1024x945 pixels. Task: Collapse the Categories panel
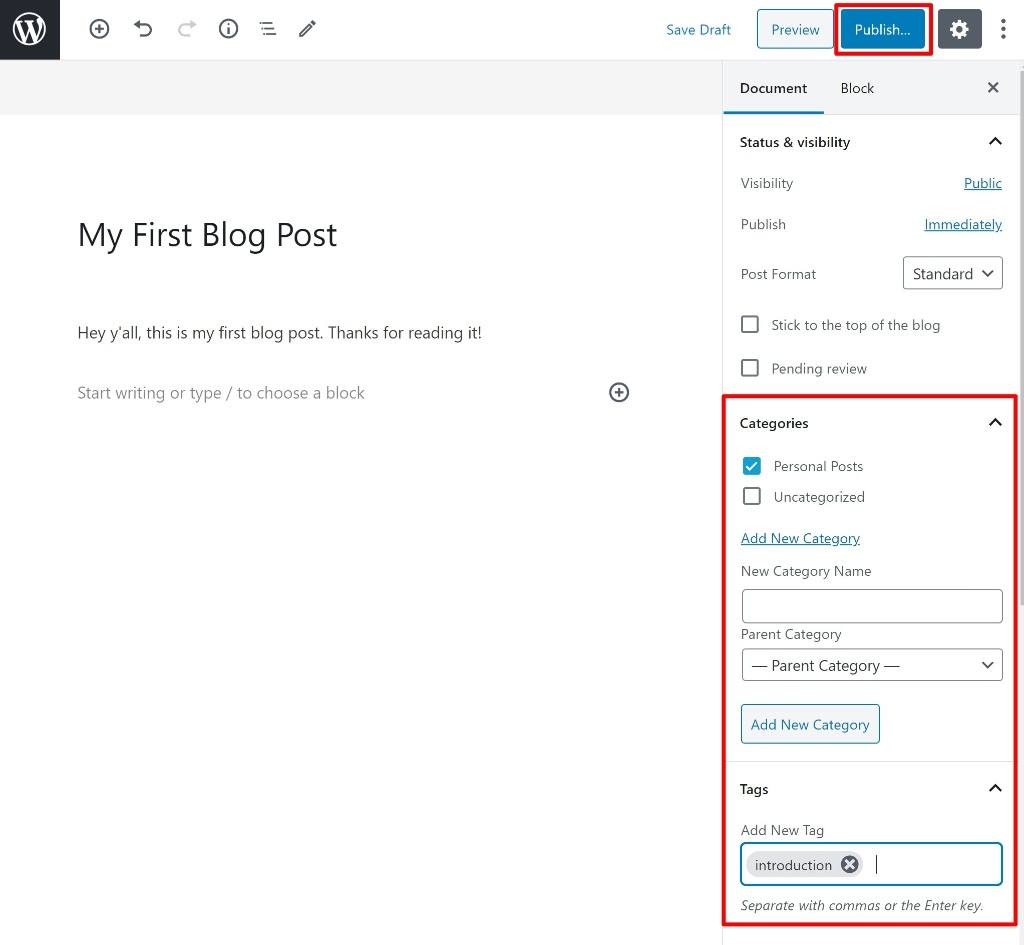(995, 423)
